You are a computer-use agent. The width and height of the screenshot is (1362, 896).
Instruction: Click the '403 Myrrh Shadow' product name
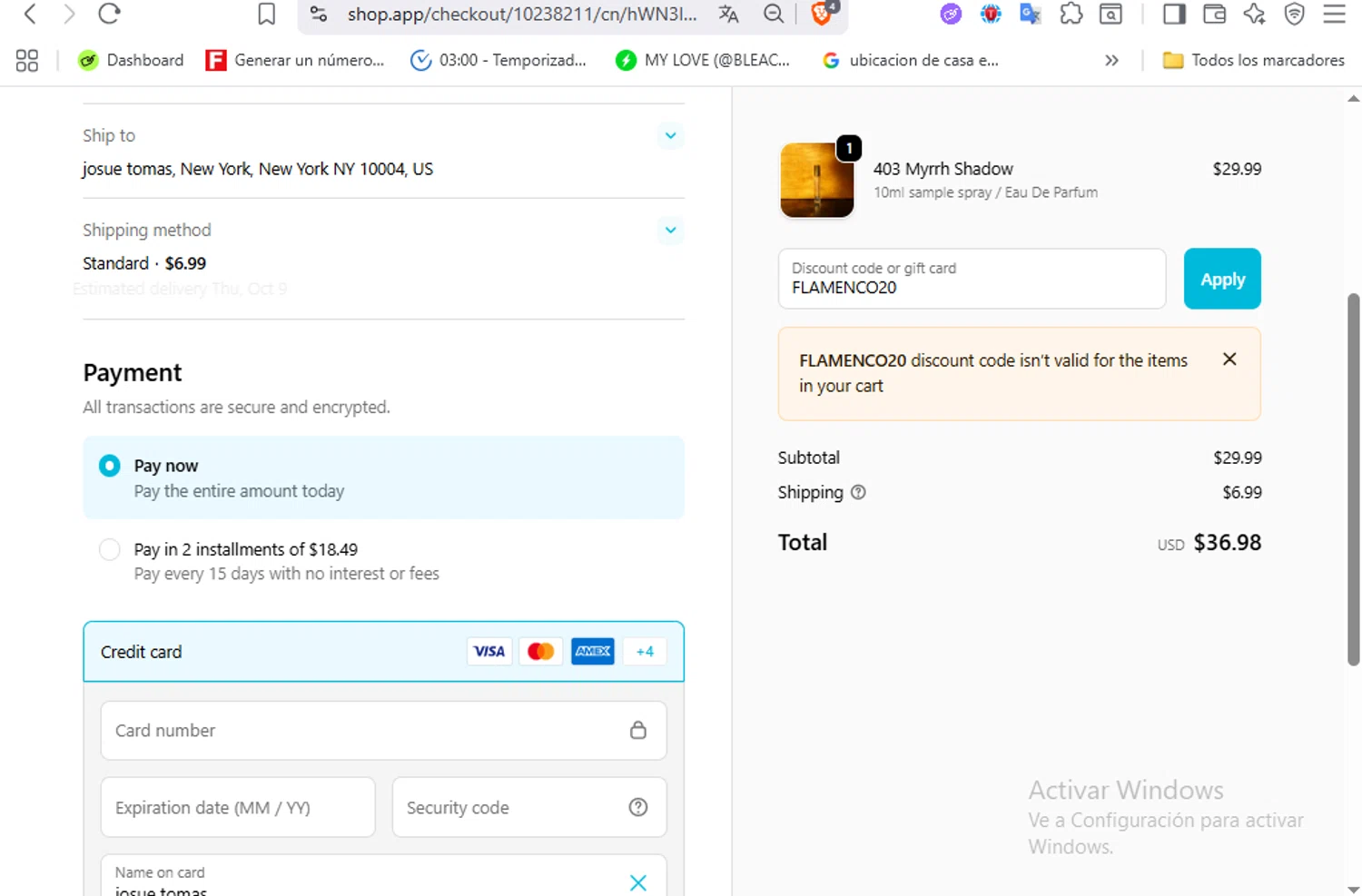[x=943, y=169]
